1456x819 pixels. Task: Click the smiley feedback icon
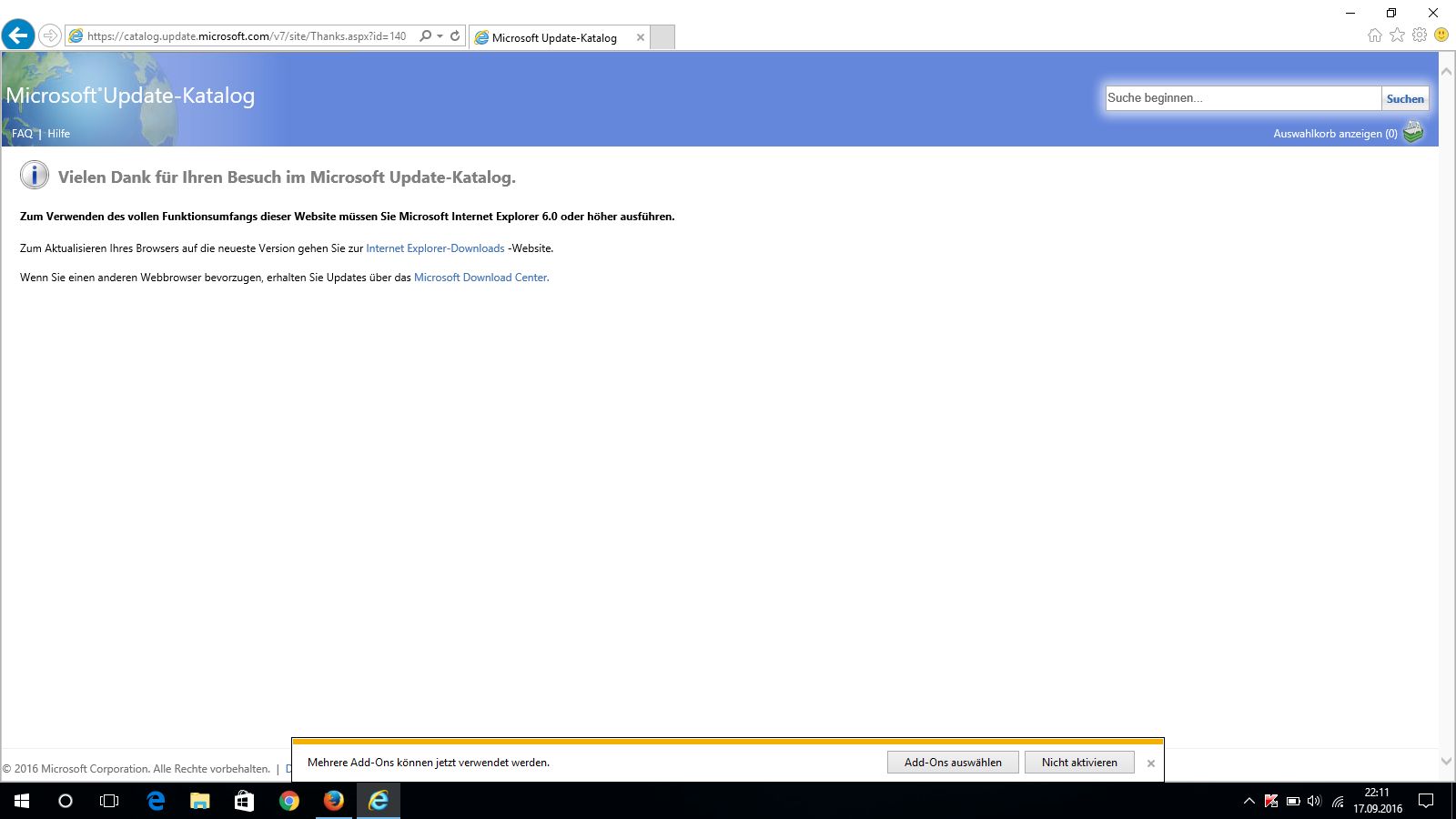pos(1441,35)
